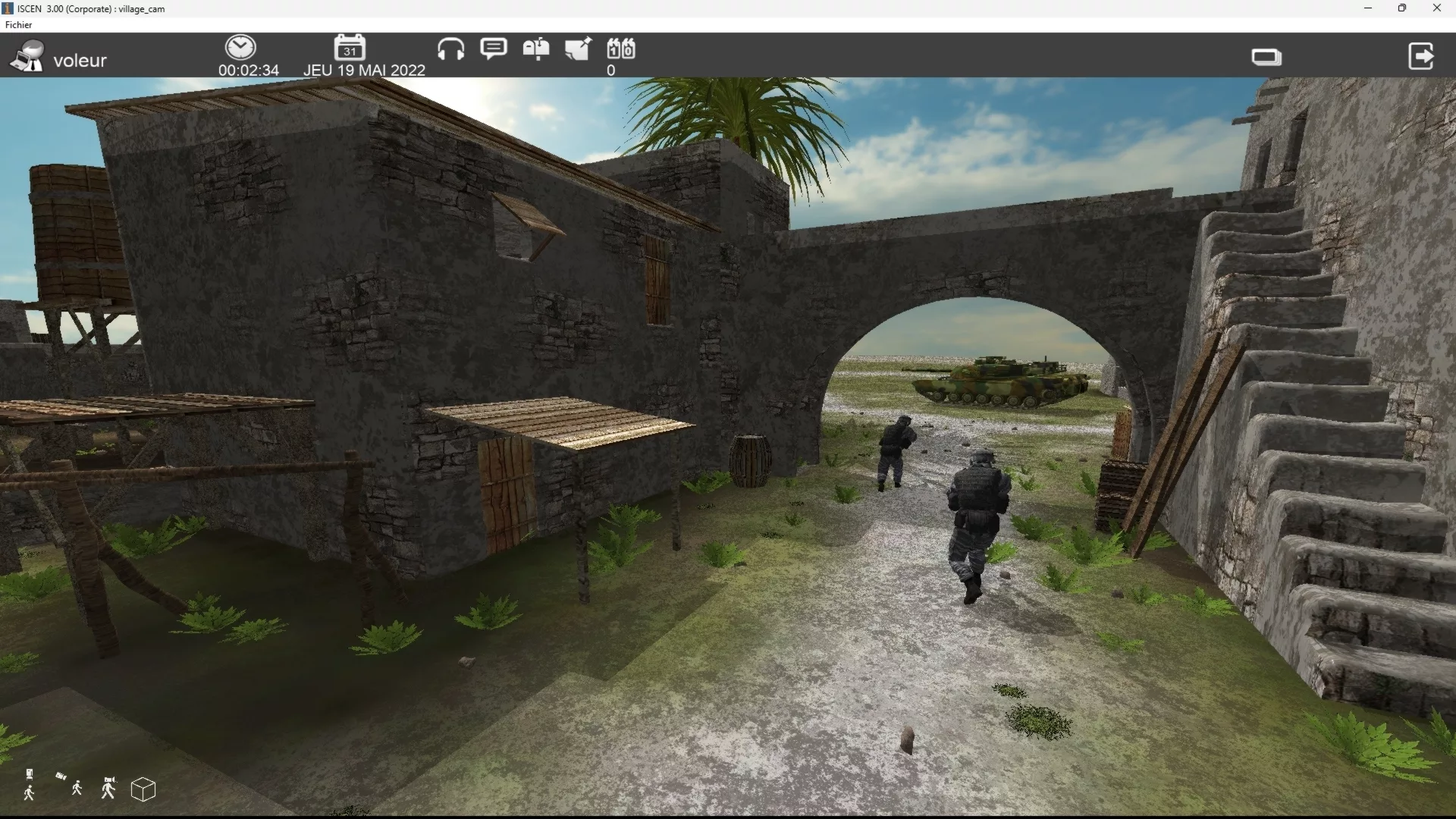This screenshot has width=1456, height=819.
Task: Click the 3D wireframe cube icon
Action: (143, 789)
